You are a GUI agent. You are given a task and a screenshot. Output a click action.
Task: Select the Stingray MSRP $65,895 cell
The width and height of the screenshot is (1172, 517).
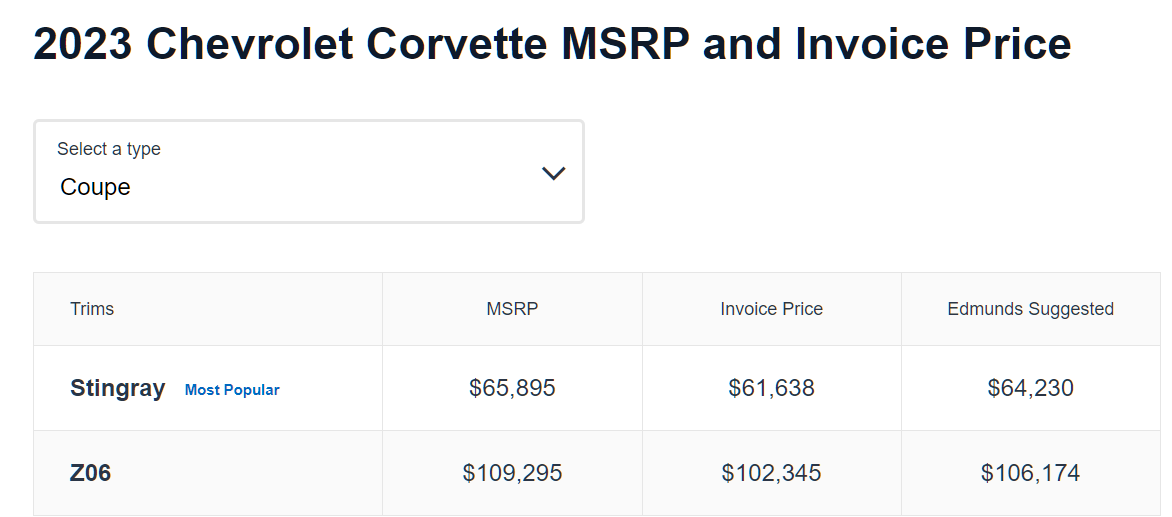point(512,388)
